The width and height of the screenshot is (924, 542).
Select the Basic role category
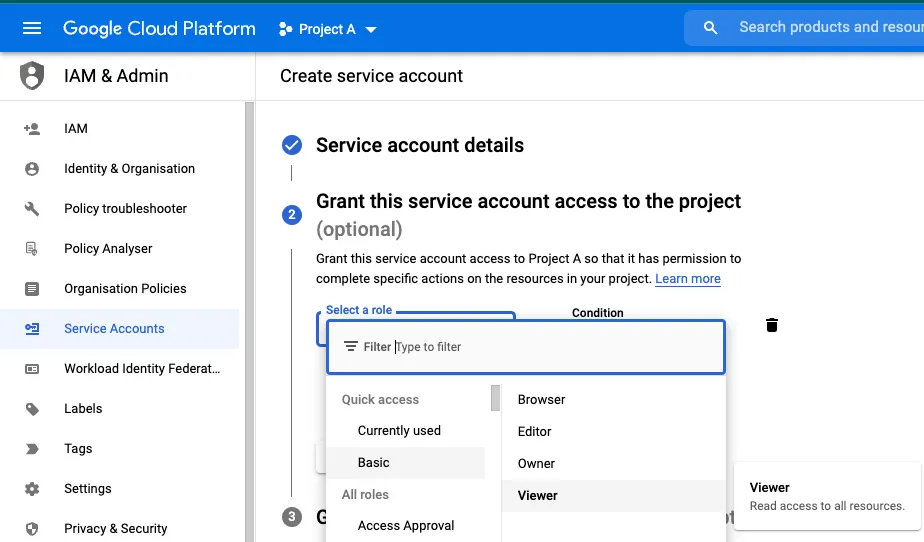click(405, 462)
